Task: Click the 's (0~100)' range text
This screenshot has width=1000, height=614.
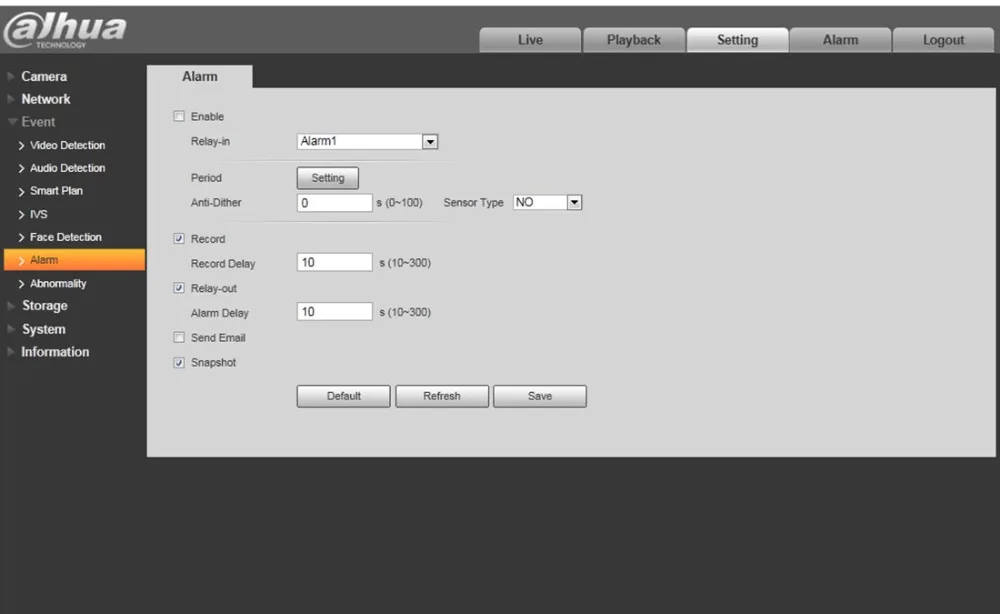Action: (399, 203)
